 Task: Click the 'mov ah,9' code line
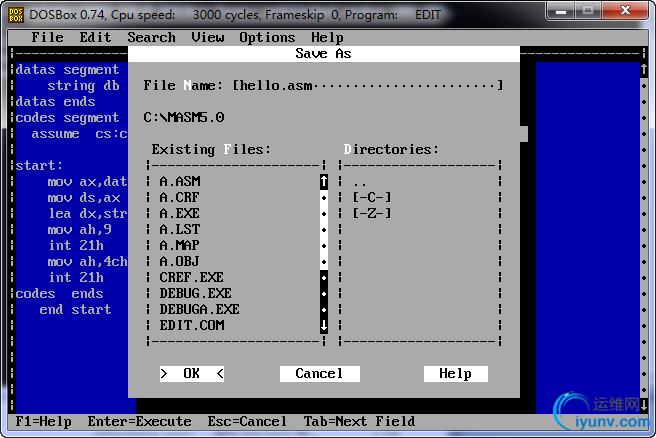79,230
